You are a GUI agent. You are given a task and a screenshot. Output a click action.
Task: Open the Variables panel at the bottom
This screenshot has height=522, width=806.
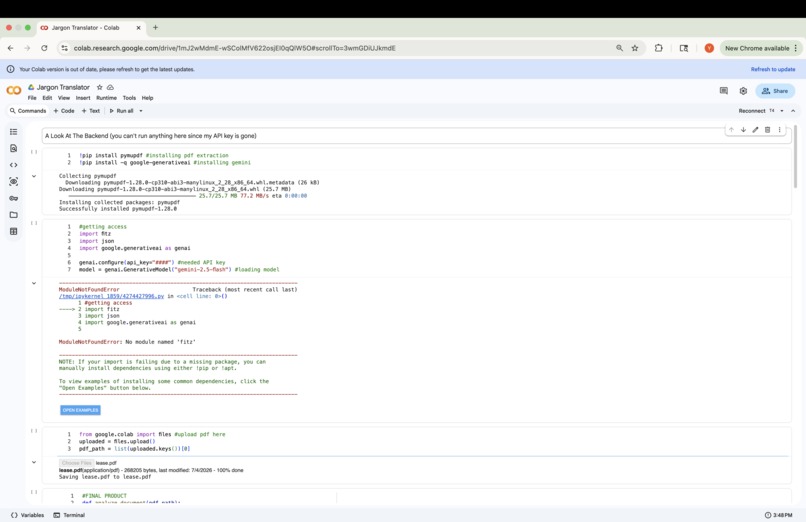click(x=27, y=515)
